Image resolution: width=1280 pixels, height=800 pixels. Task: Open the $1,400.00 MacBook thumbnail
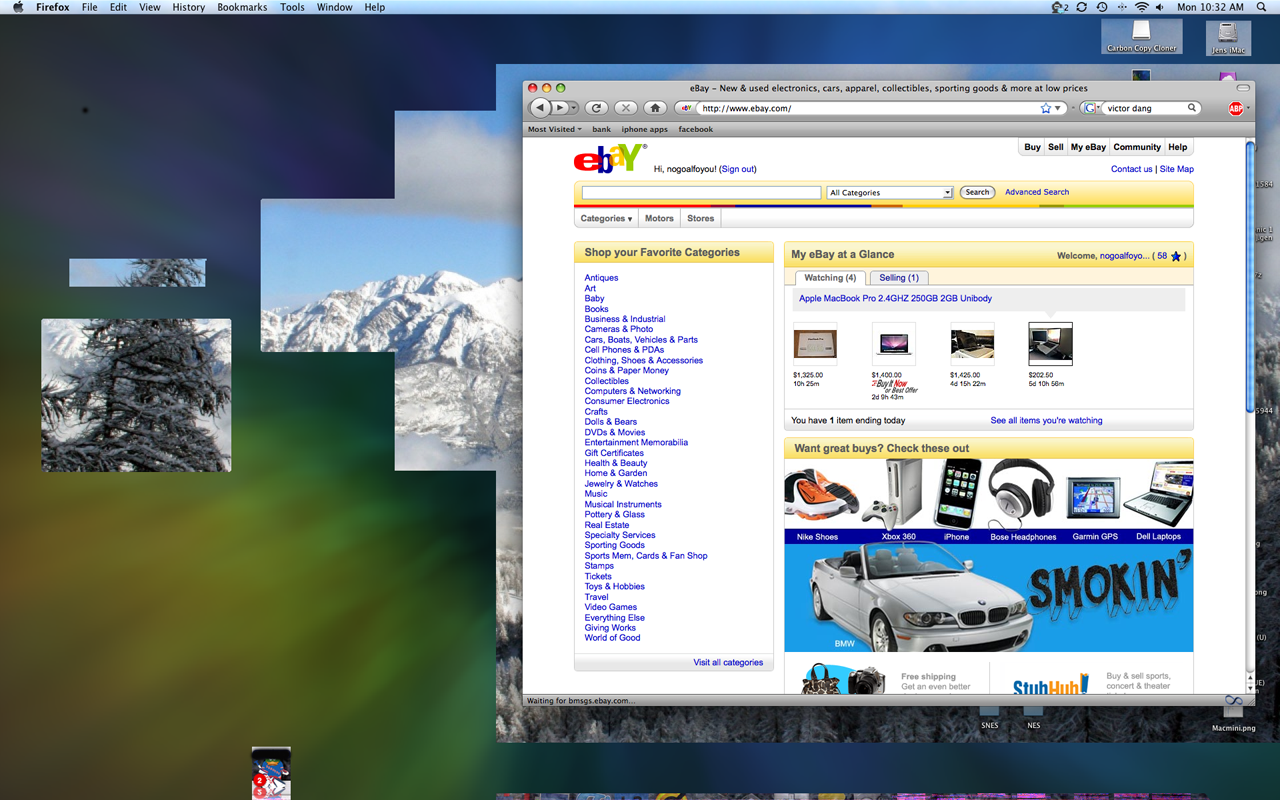[x=893, y=344]
